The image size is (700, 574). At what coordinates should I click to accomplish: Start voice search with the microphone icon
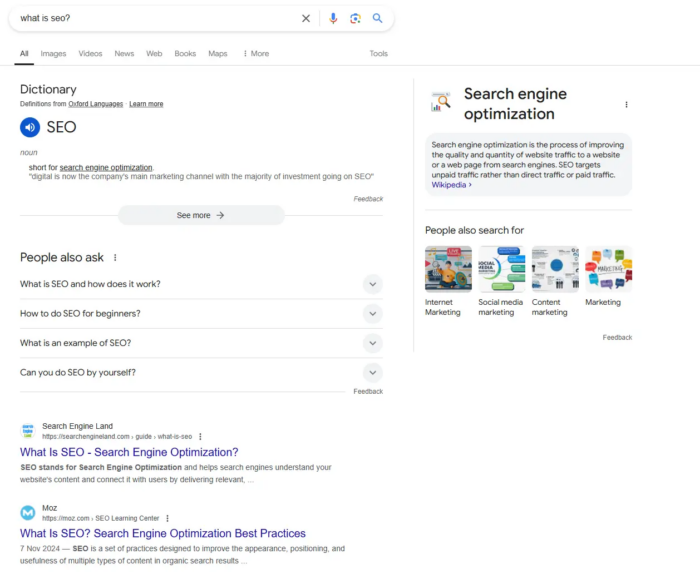pyautogui.click(x=333, y=18)
